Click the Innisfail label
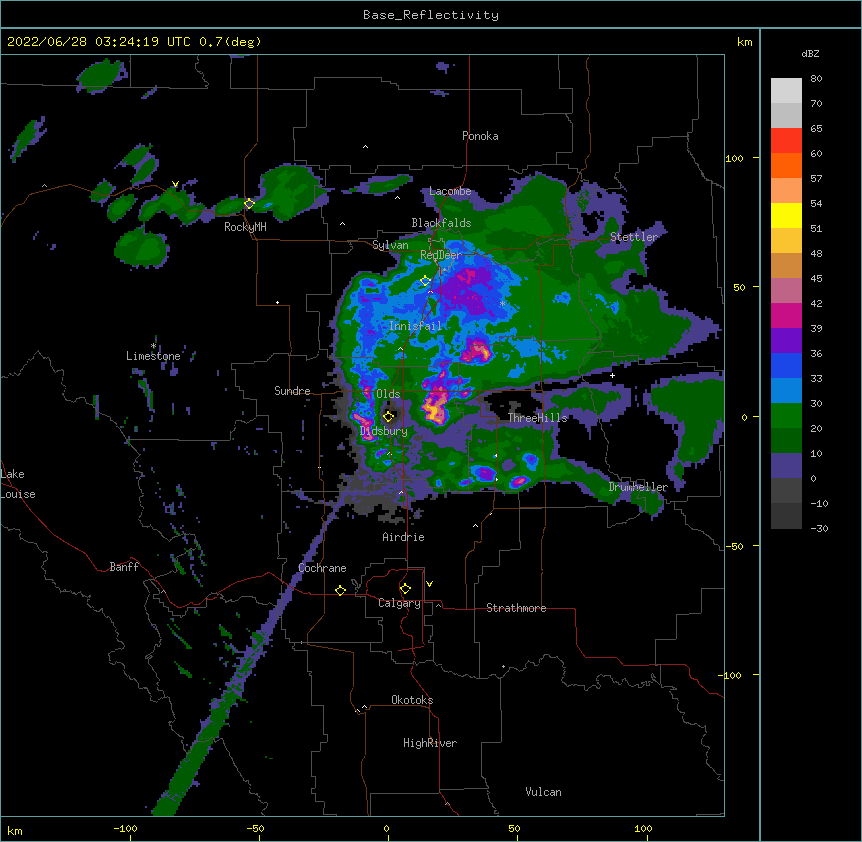 [415, 326]
